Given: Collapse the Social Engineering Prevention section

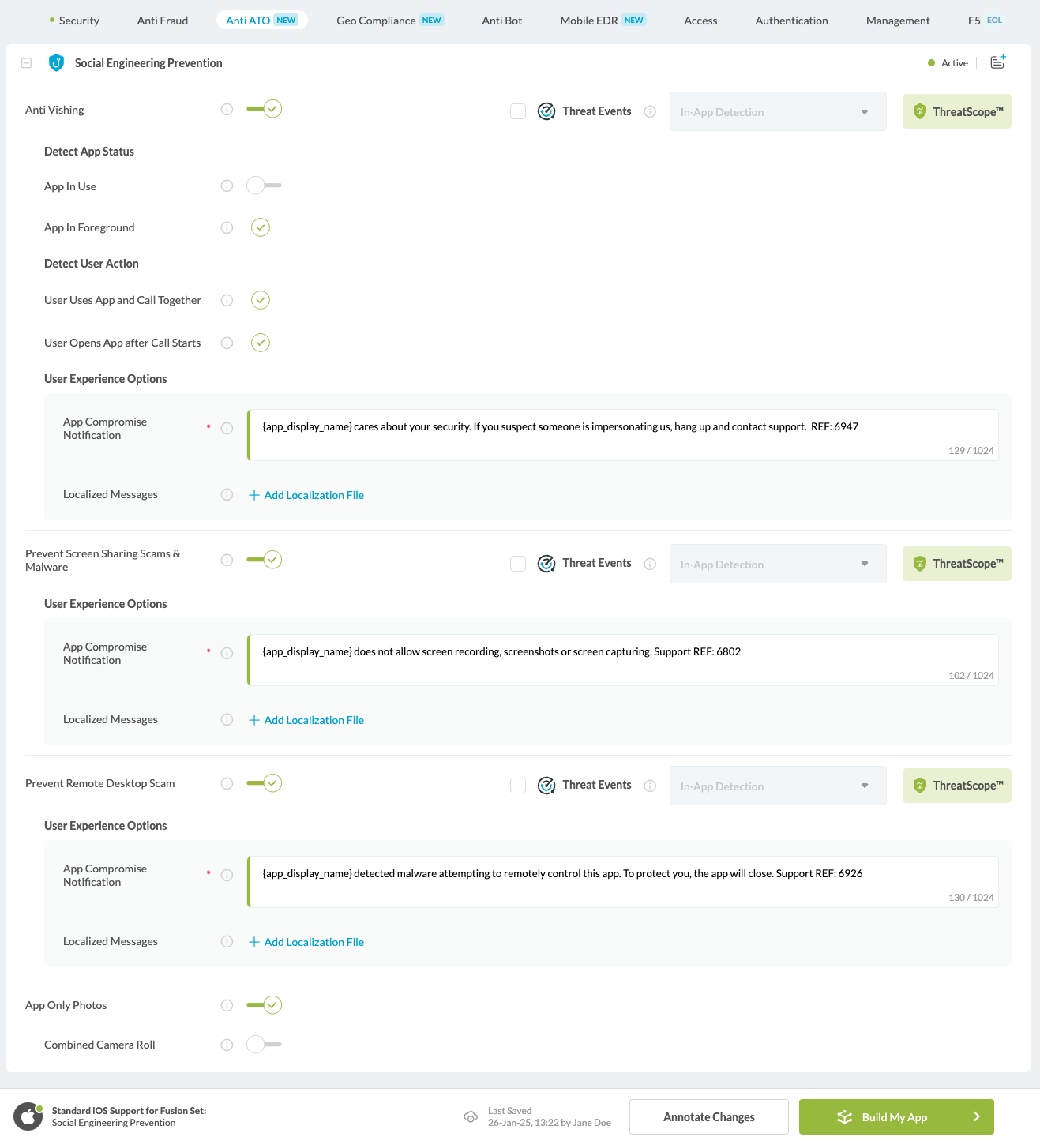Looking at the screenshot, I should (x=26, y=63).
